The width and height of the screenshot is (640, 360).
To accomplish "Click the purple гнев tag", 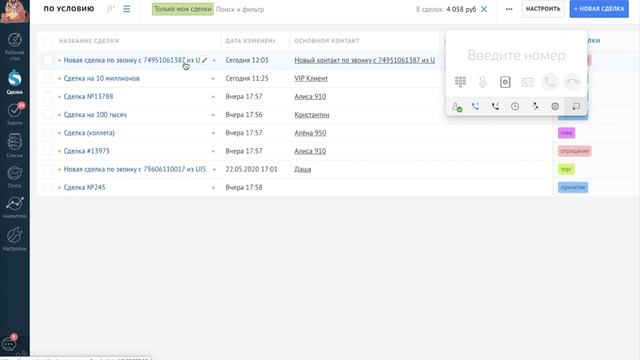I will pyautogui.click(x=567, y=133).
